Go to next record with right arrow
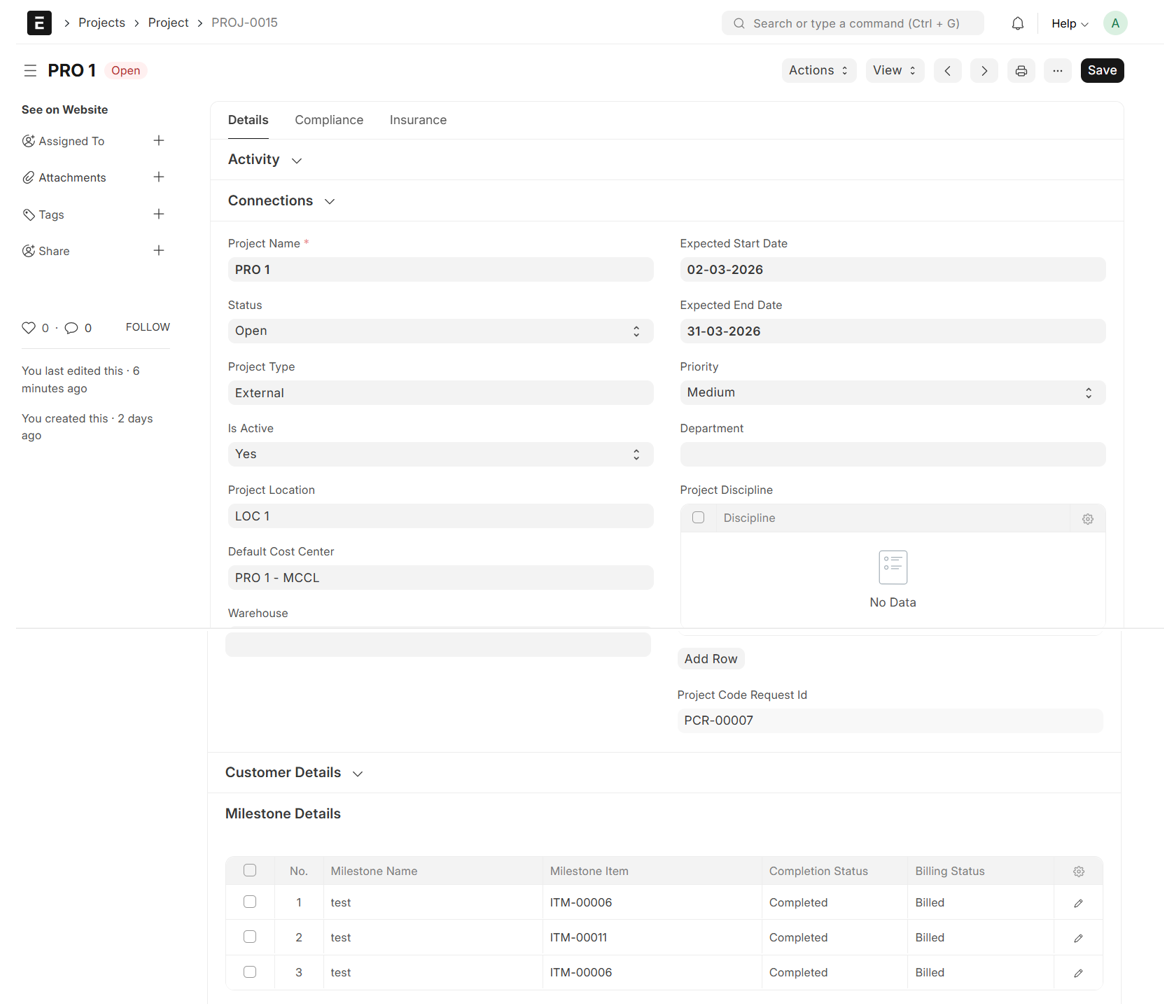 click(984, 71)
